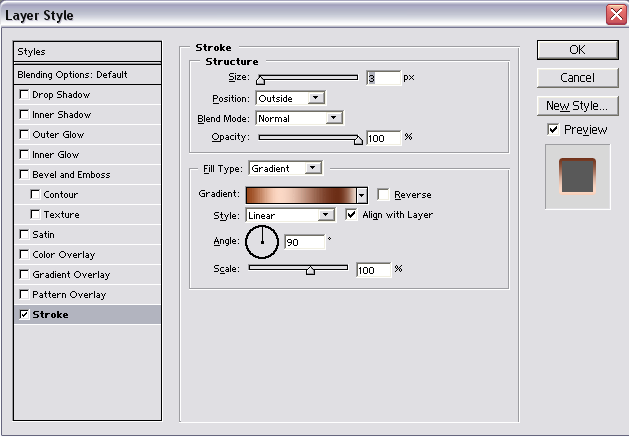Select the Contour label
Viewport: 629px width, 437px height.
pyautogui.click(x=61, y=195)
